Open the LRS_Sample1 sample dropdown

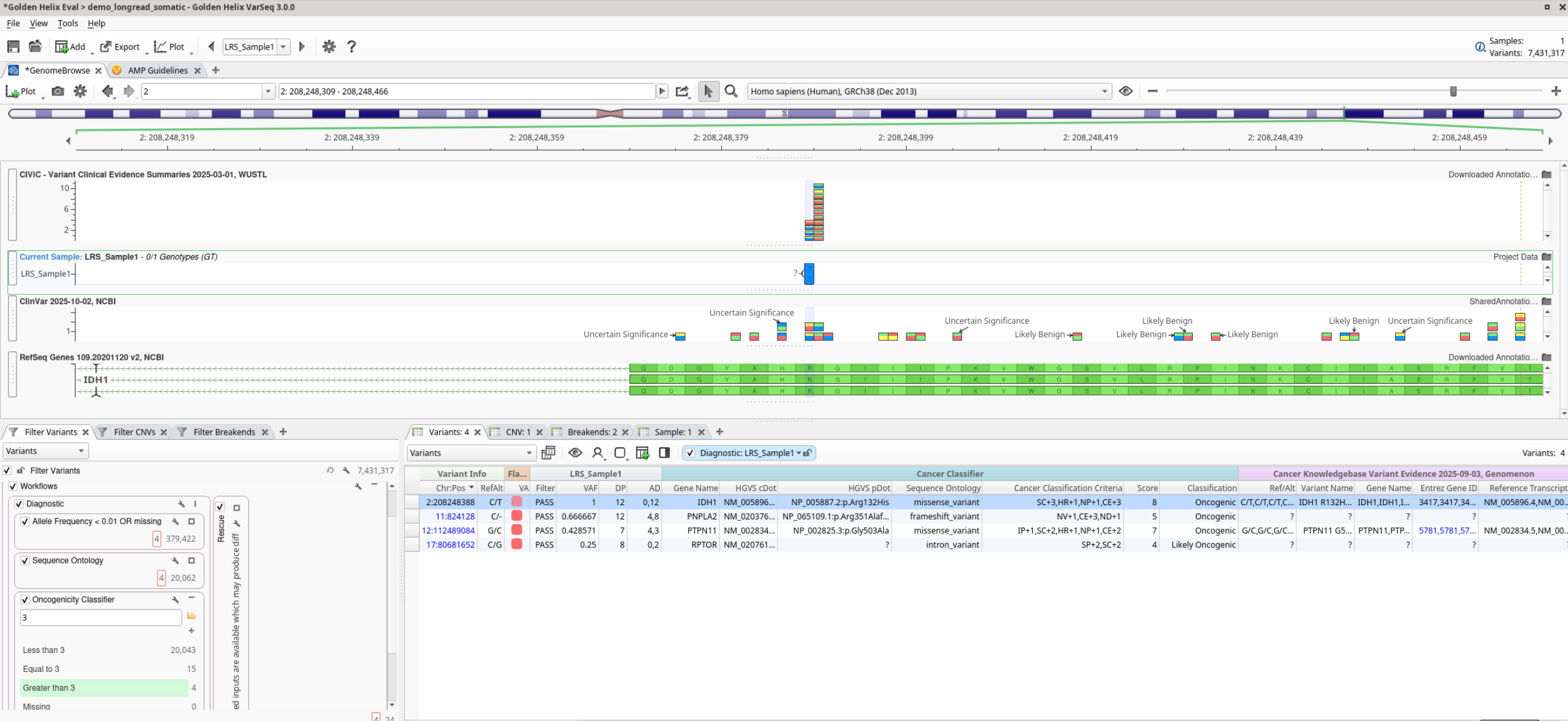tap(283, 47)
